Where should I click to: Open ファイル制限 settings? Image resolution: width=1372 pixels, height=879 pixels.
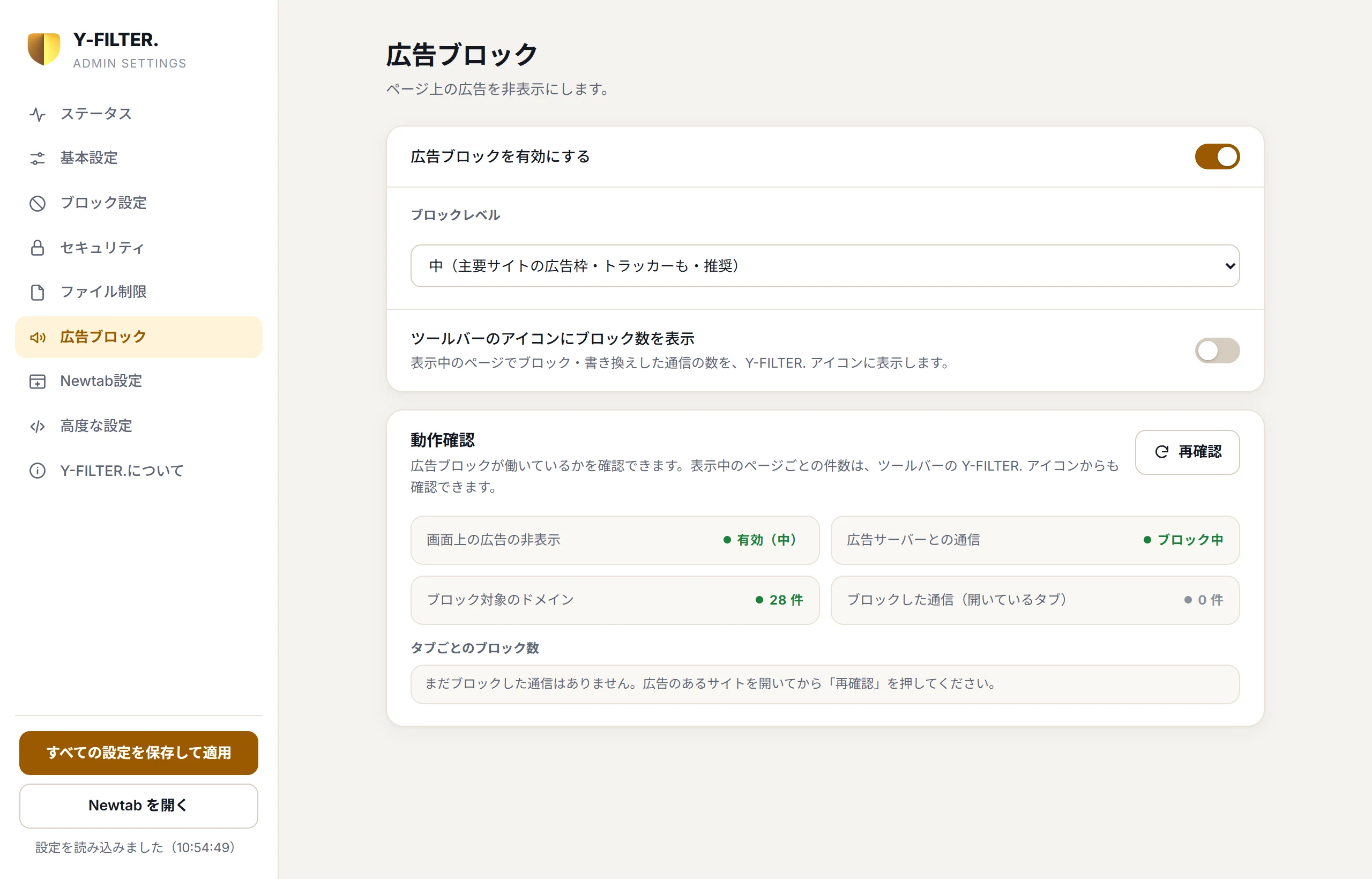138,292
